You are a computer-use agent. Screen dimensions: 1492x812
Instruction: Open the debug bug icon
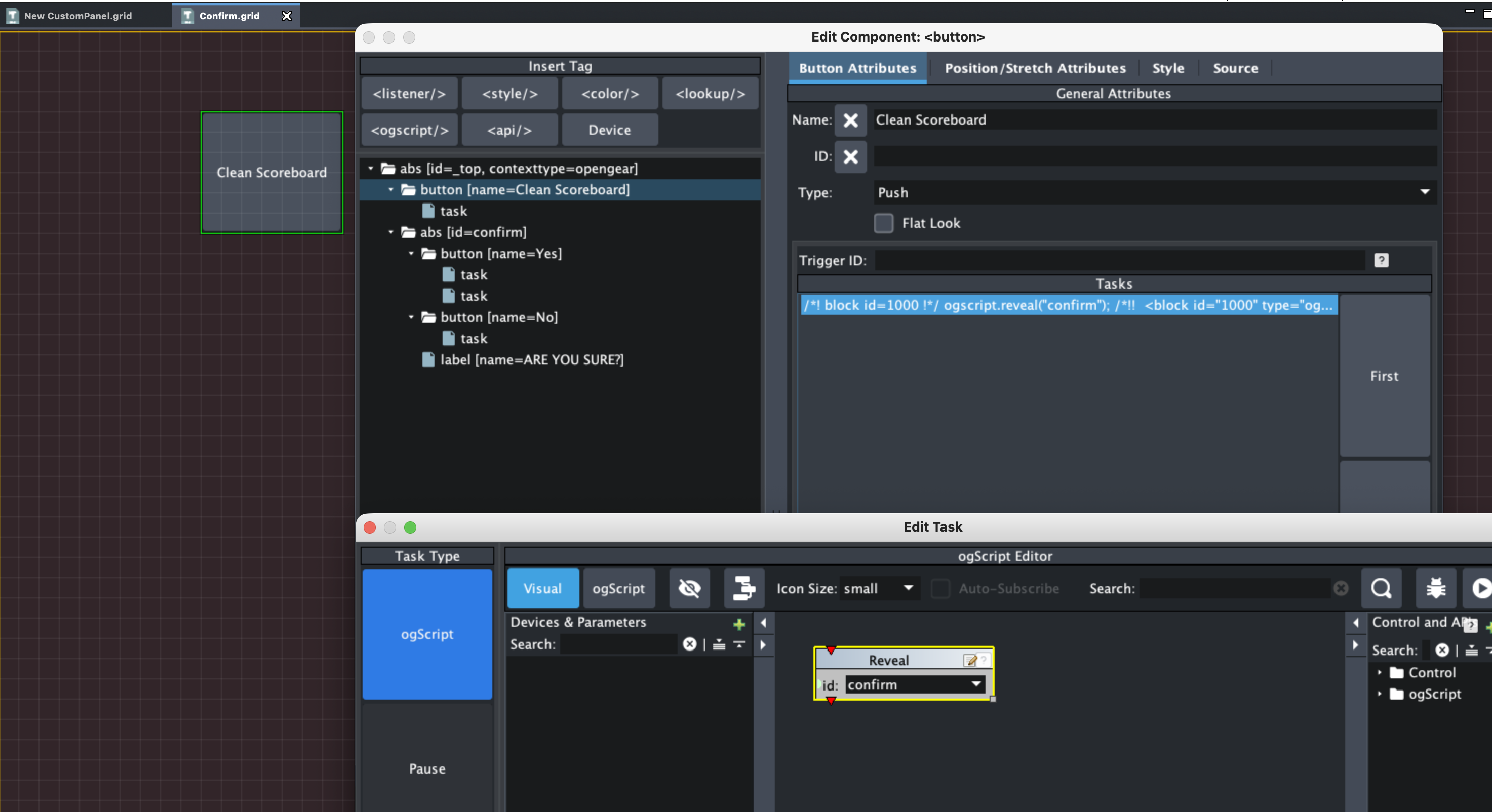coord(1435,589)
